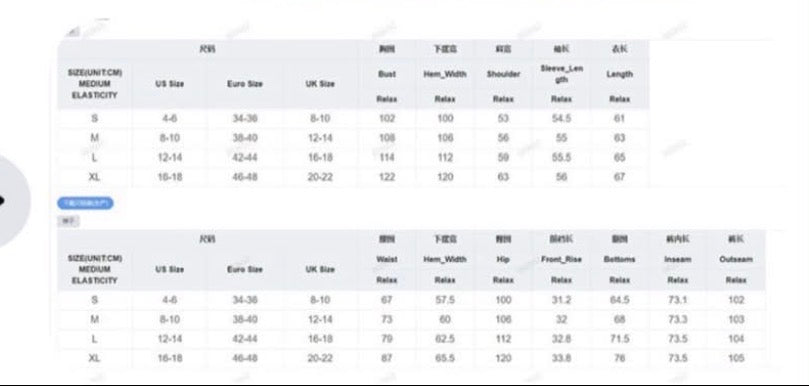Click the sleeve length 54.5 cell
Image resolution: width=809 pixels, height=386 pixels.
coord(561,118)
